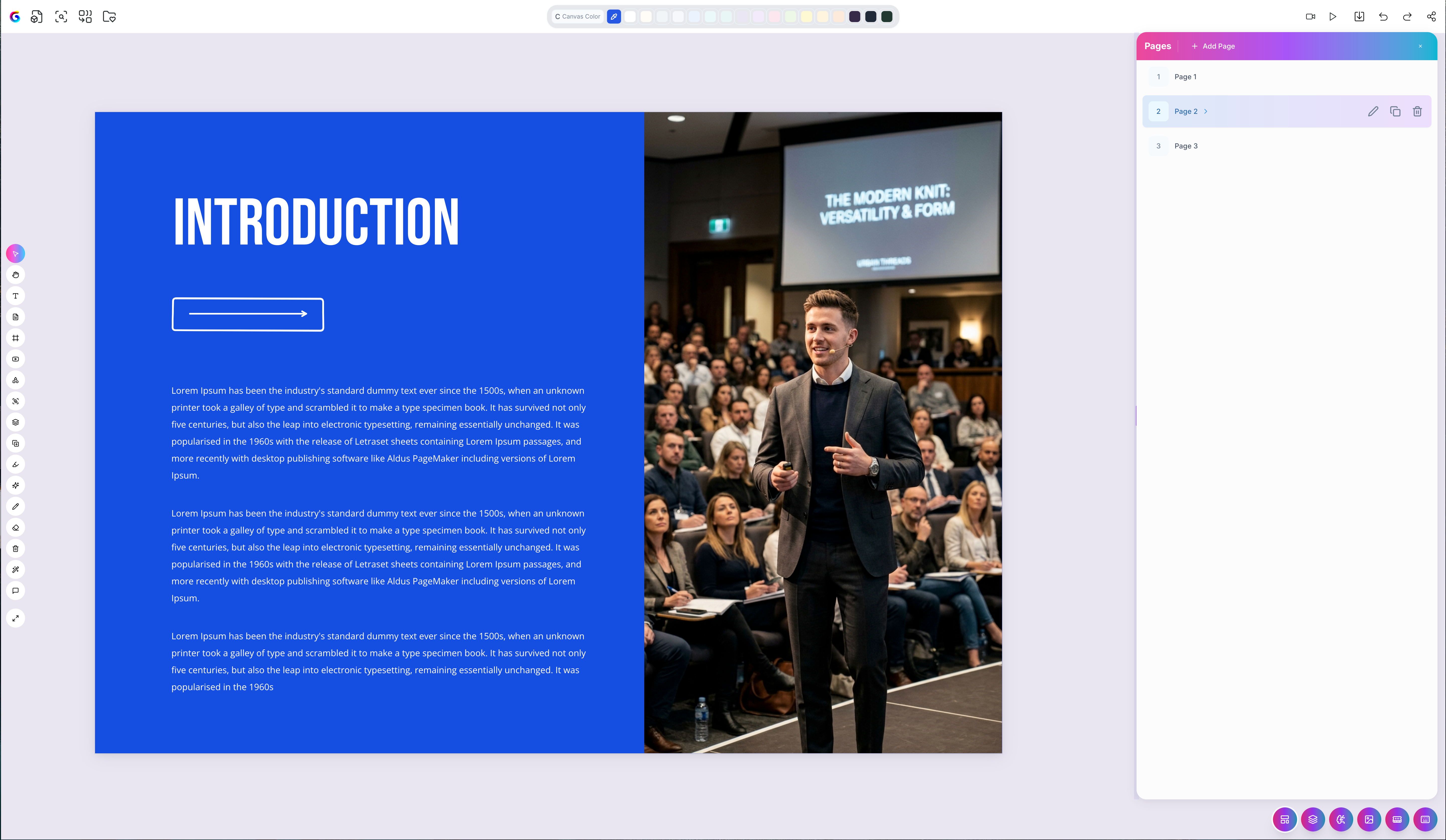Delete Page 2 with the trash icon
The height and width of the screenshot is (840, 1446).
(x=1417, y=111)
